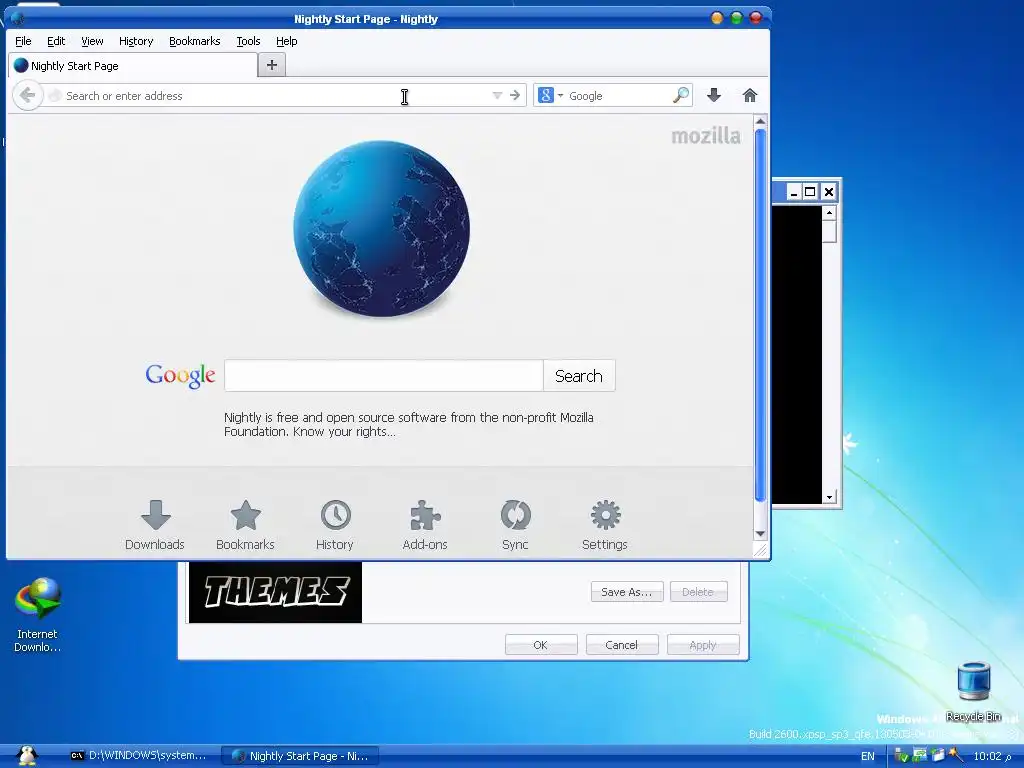Open the Bookmarks menu
The width and height of the screenshot is (1024, 768).
[x=195, y=41]
